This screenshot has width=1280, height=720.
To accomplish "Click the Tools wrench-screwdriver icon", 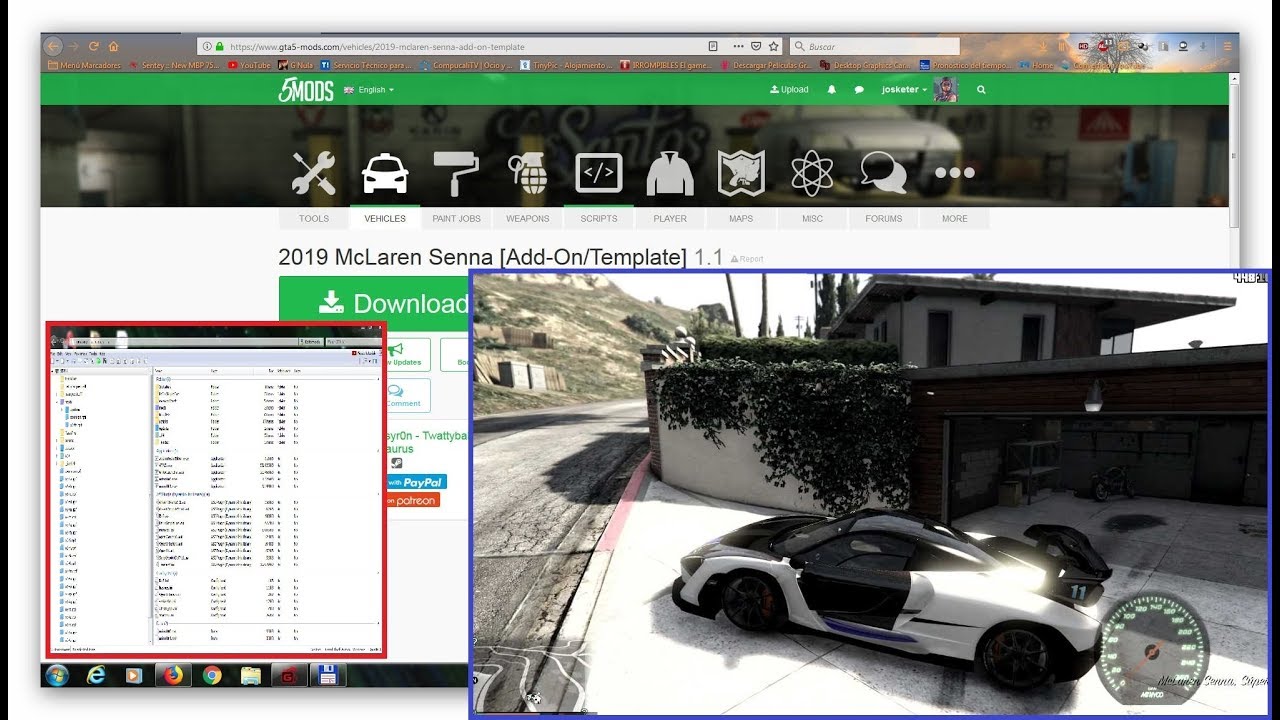I will [313, 174].
